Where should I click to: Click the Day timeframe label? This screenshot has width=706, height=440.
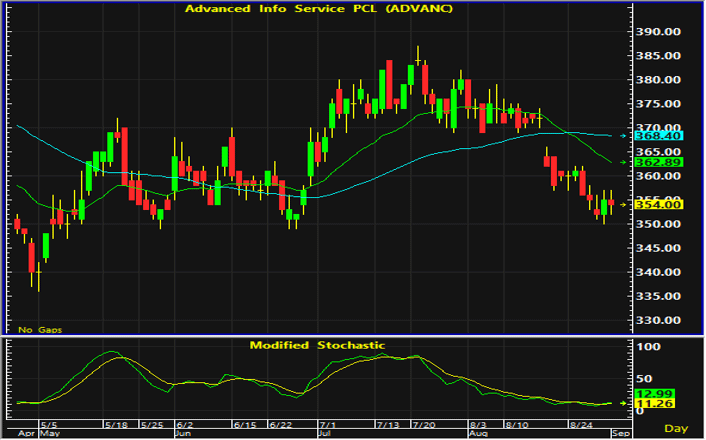(x=676, y=428)
